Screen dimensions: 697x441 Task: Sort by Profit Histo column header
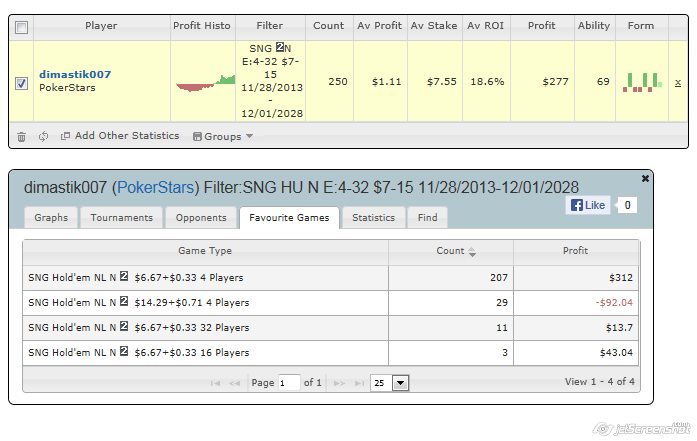tap(202, 26)
